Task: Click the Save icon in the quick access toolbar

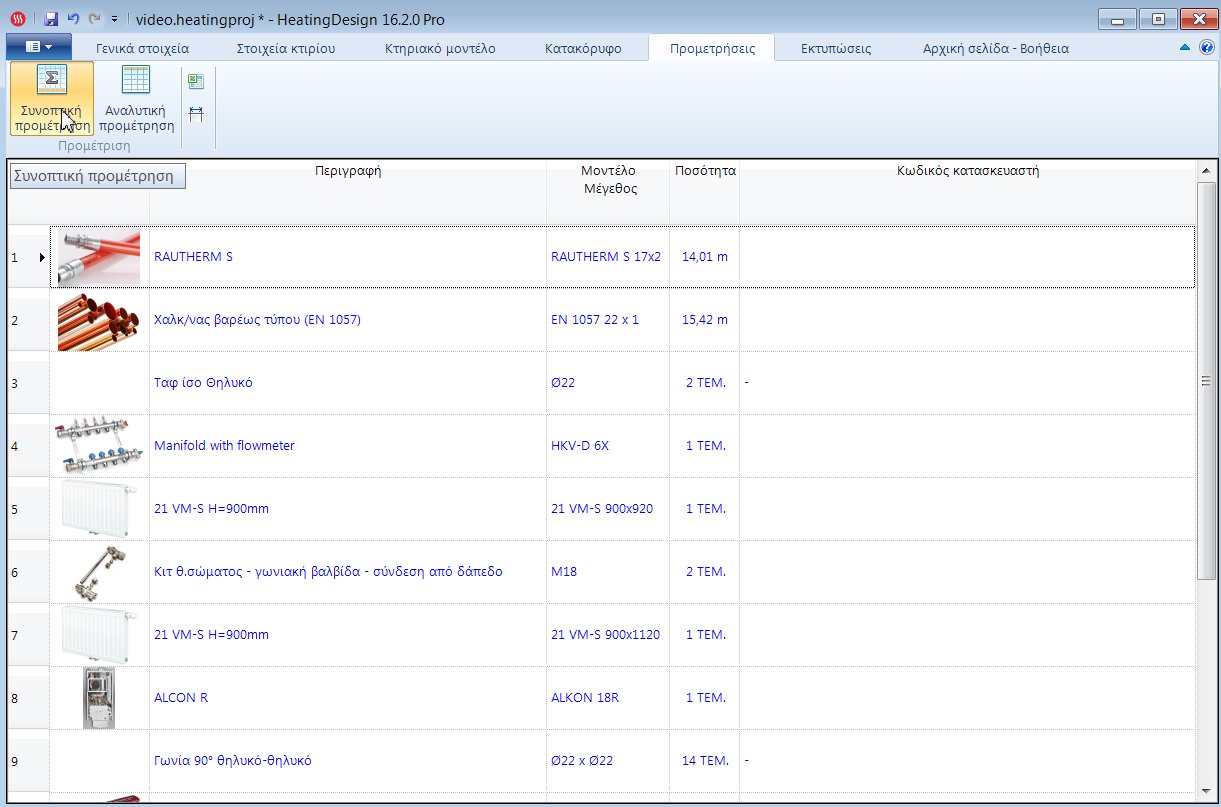Action: coord(52,19)
